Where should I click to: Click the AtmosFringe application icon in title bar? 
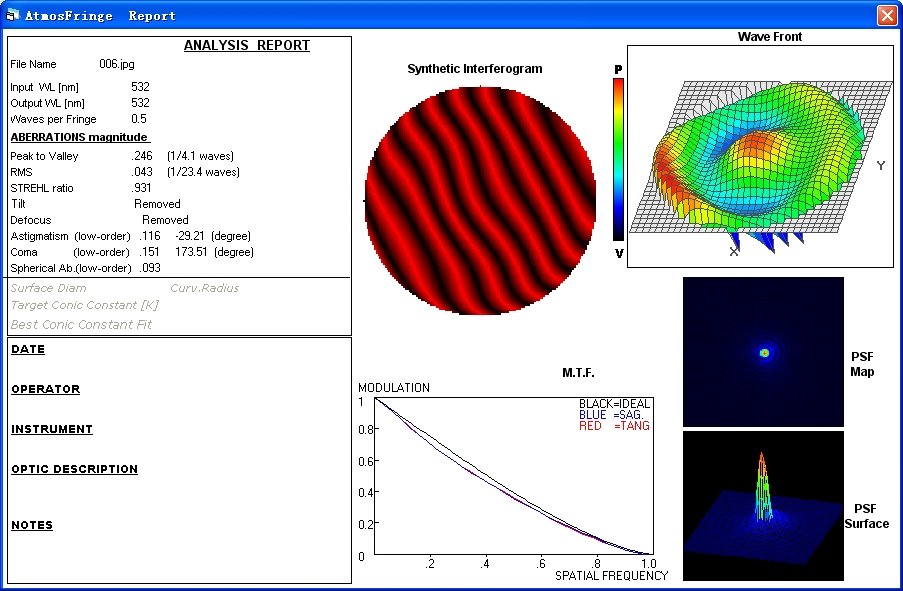point(14,14)
